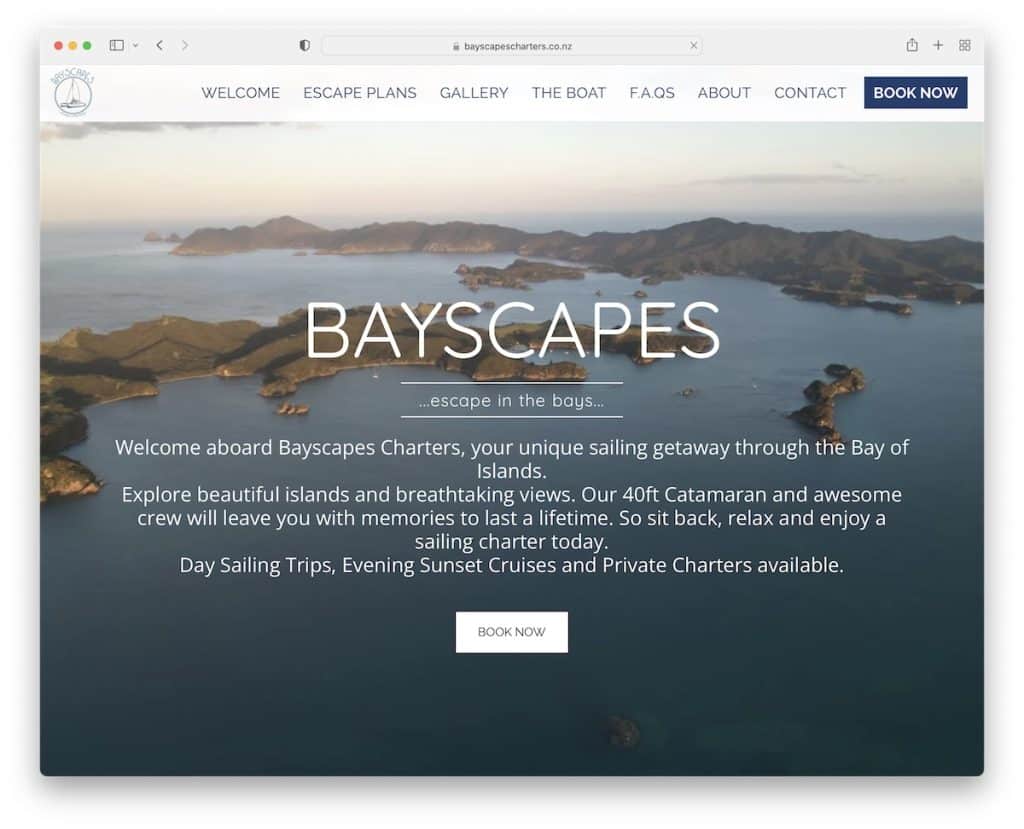Click the blue BOOK NOW header button
This screenshot has width=1024, height=829.
click(x=916, y=93)
